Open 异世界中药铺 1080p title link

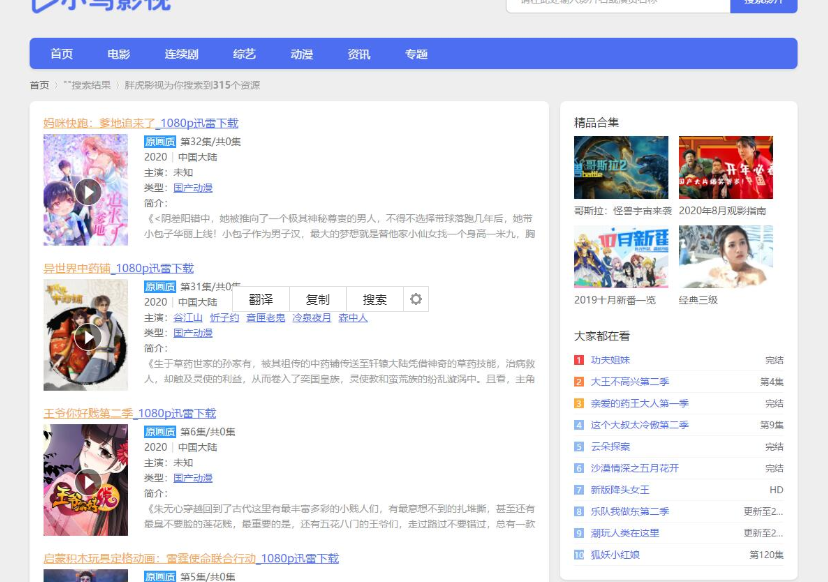coord(118,268)
